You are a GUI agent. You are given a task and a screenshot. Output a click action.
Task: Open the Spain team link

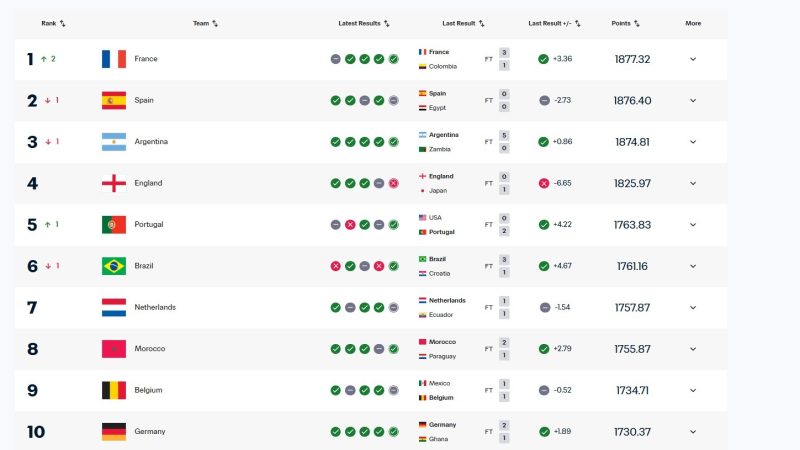146,100
